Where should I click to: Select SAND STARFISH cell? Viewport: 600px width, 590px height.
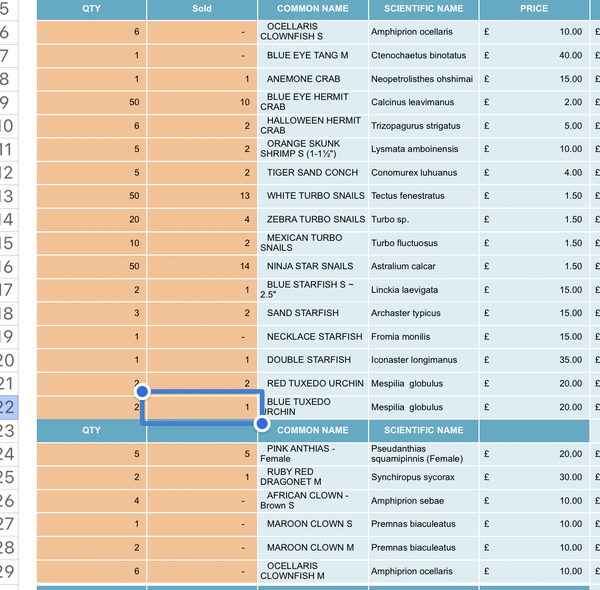click(313, 313)
